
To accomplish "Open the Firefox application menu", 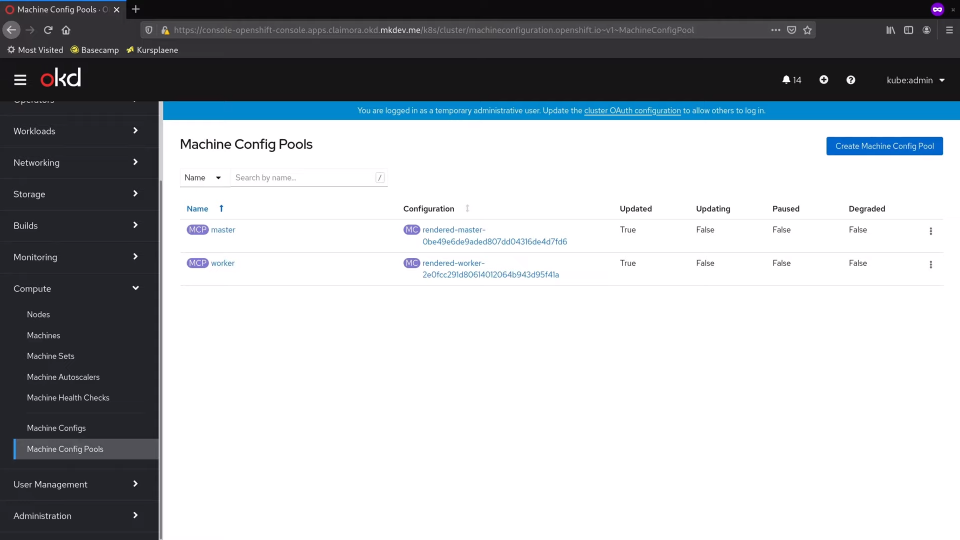I will coord(949,29).
